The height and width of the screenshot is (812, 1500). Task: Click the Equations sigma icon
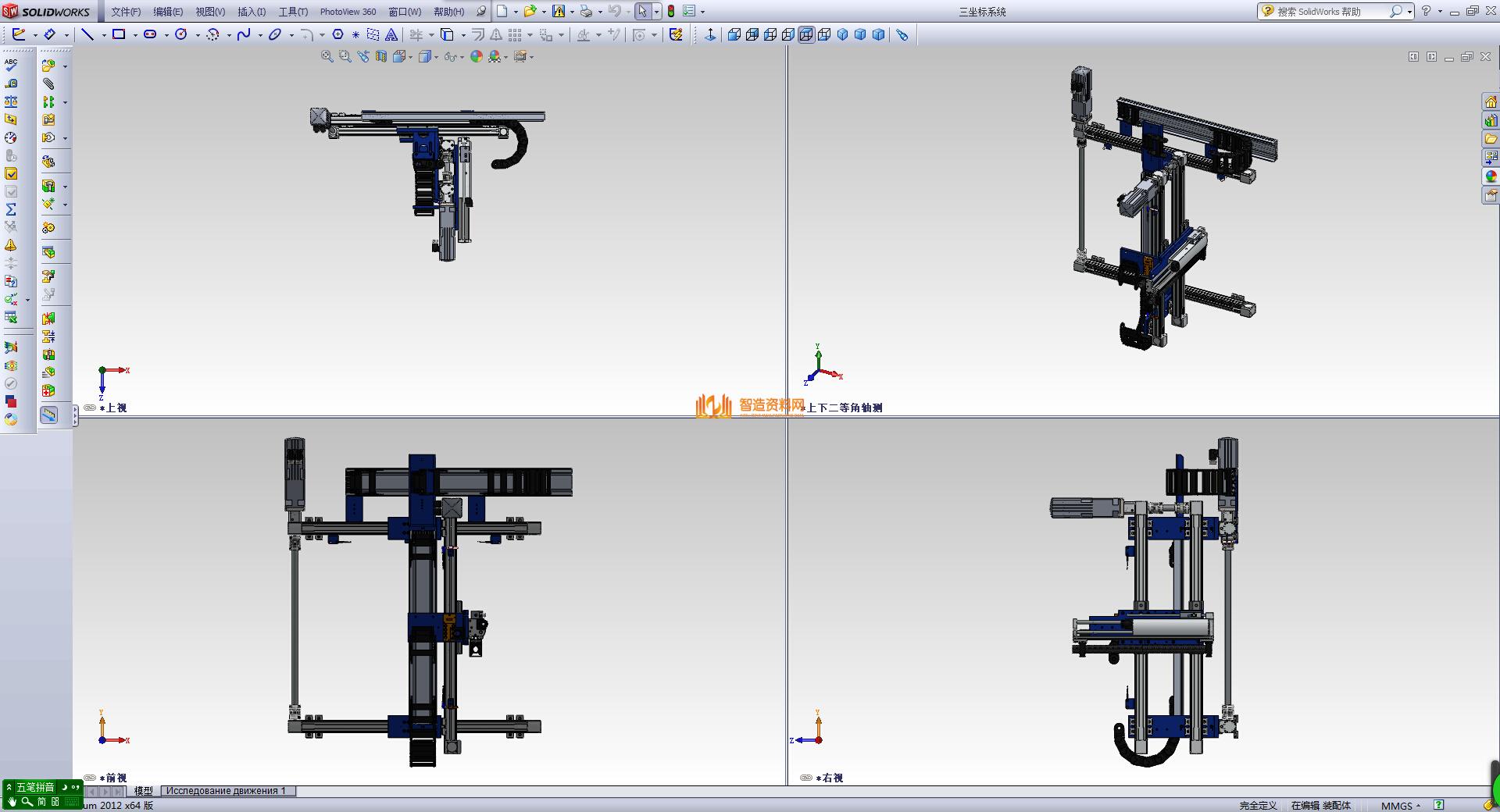(x=11, y=209)
